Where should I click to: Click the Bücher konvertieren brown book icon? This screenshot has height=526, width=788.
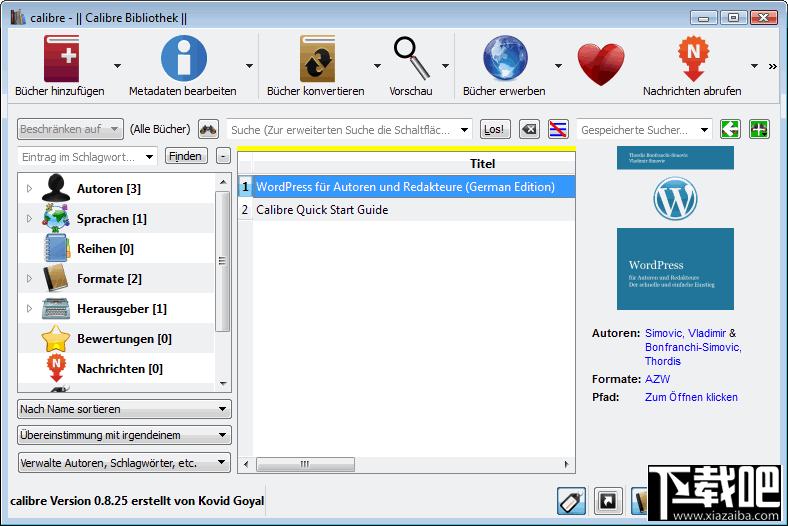[x=317, y=58]
